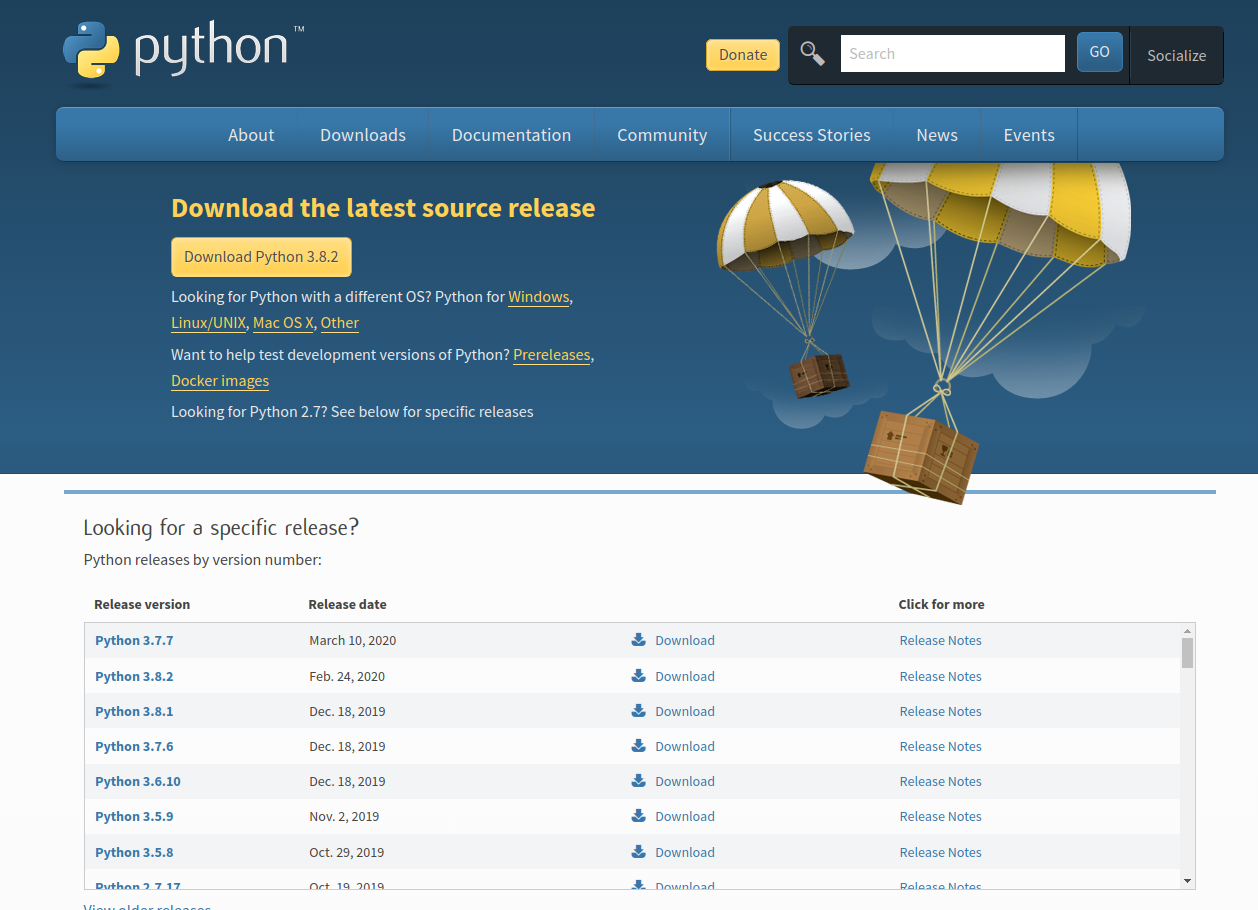Open the News menu
The image size is (1258, 910).
pyautogui.click(x=937, y=135)
